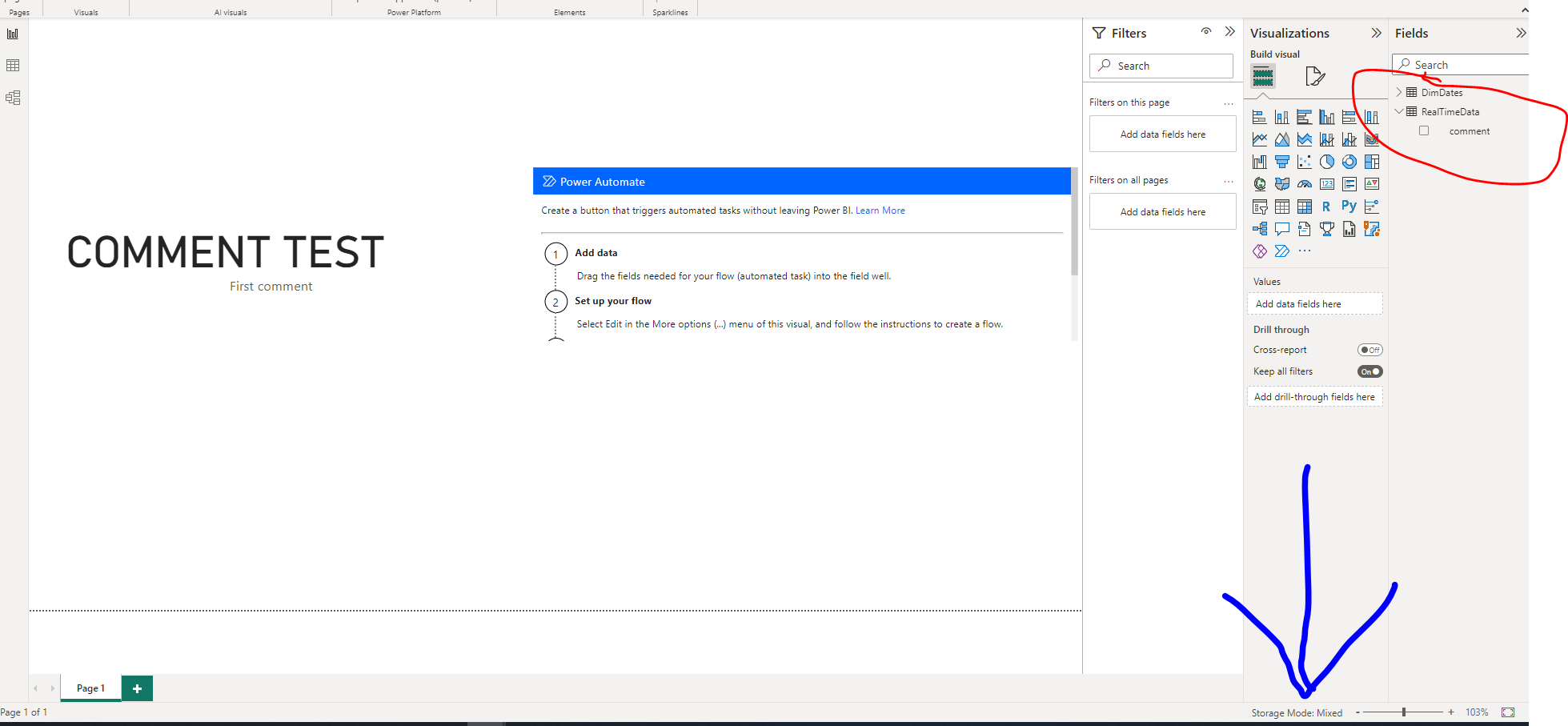Toggle the Cross-report switch

click(1370, 350)
